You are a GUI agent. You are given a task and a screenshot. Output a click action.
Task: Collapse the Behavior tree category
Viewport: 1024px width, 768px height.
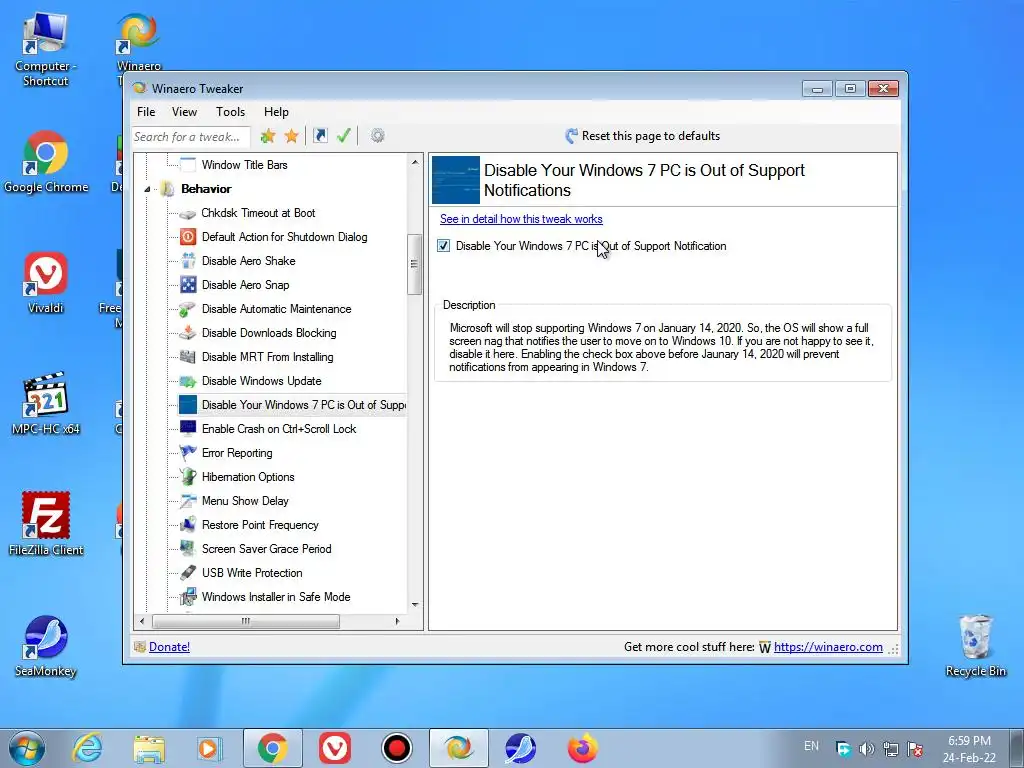[148, 189]
